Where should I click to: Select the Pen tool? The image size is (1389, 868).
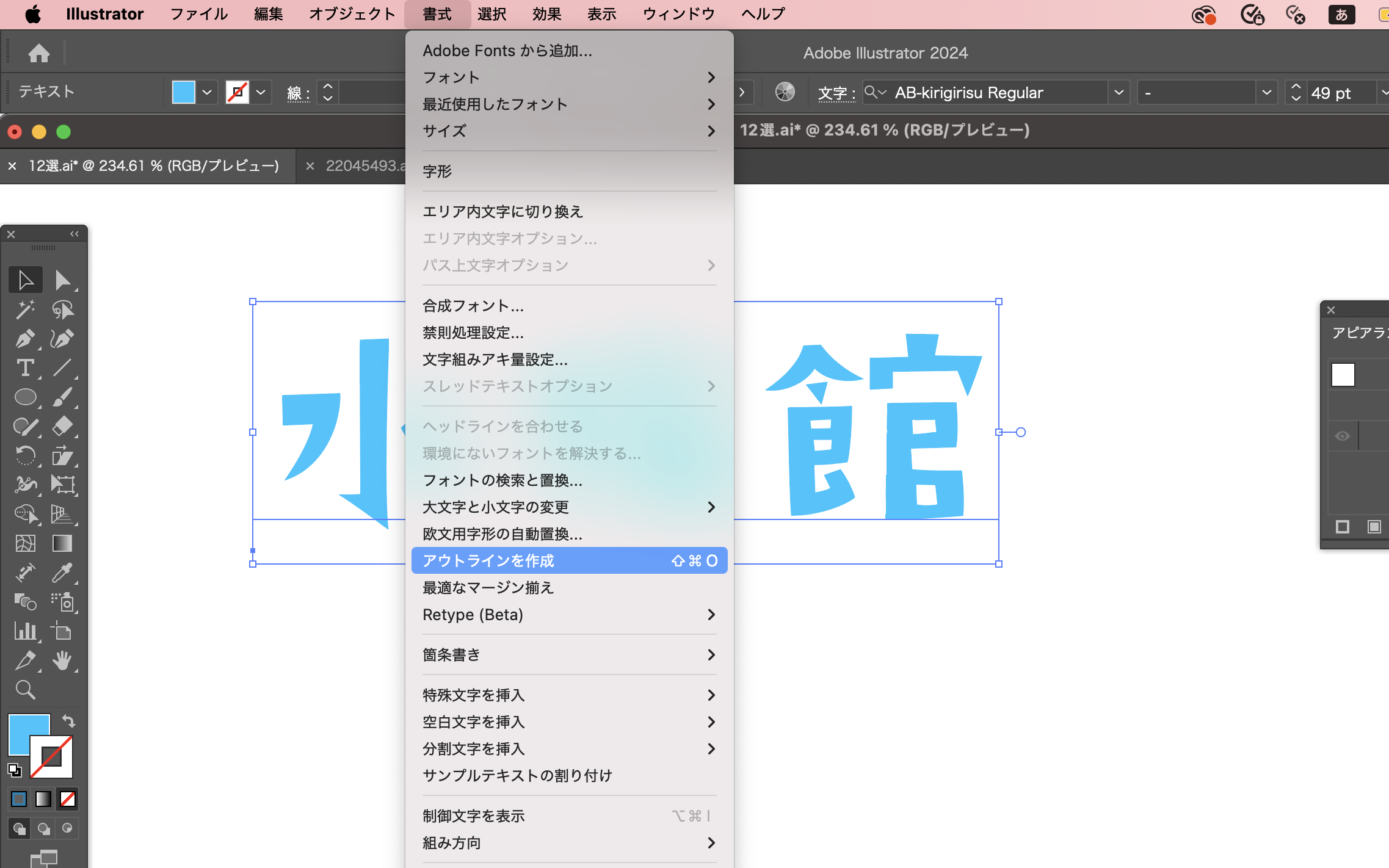tap(24, 339)
